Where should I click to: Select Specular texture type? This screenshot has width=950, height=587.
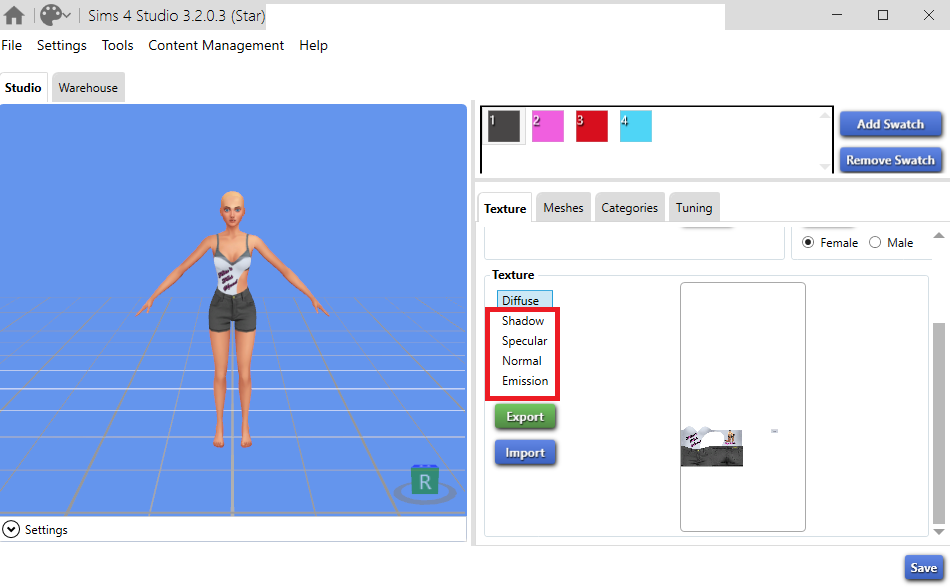pos(525,340)
